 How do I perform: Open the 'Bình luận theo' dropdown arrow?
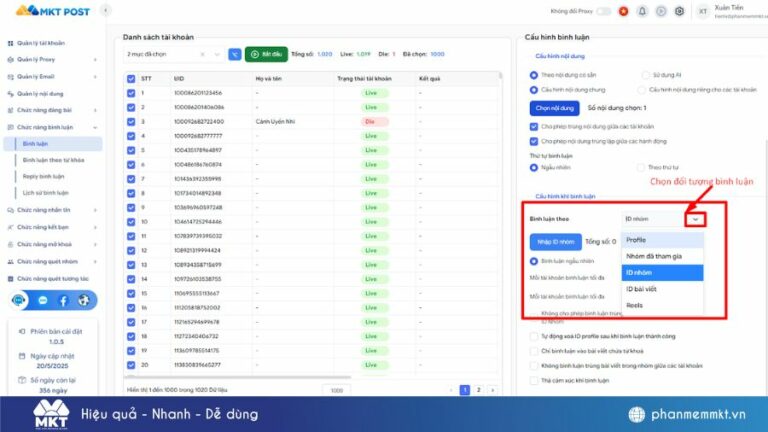click(x=696, y=219)
